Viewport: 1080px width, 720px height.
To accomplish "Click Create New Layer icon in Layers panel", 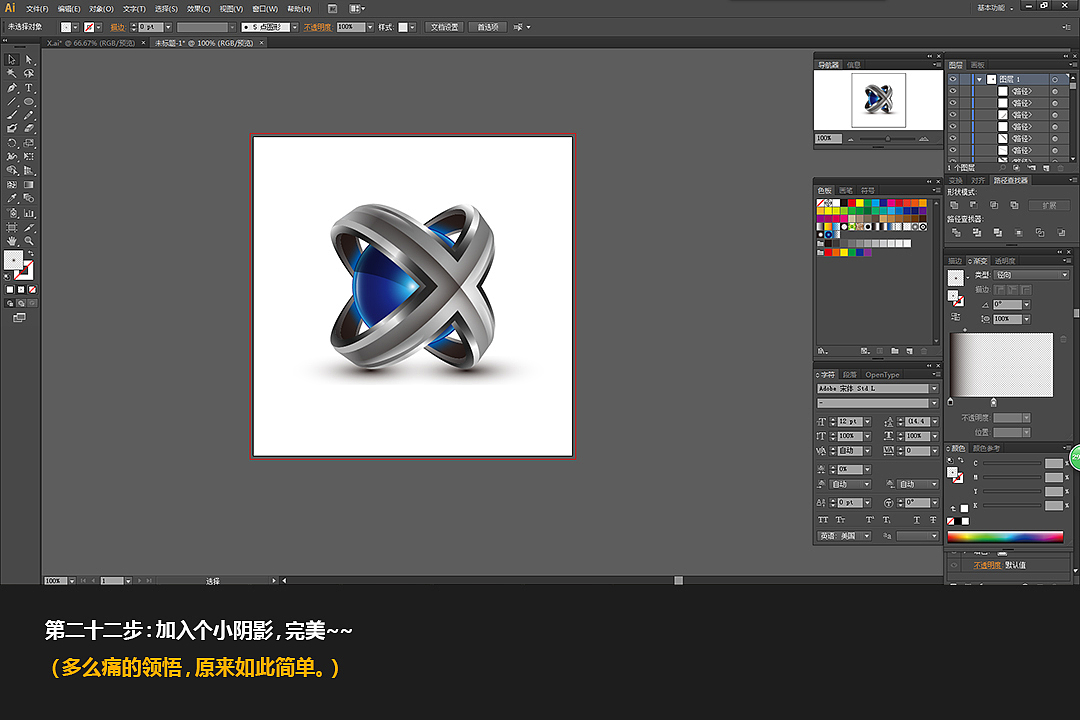I will pyautogui.click(x=1046, y=168).
